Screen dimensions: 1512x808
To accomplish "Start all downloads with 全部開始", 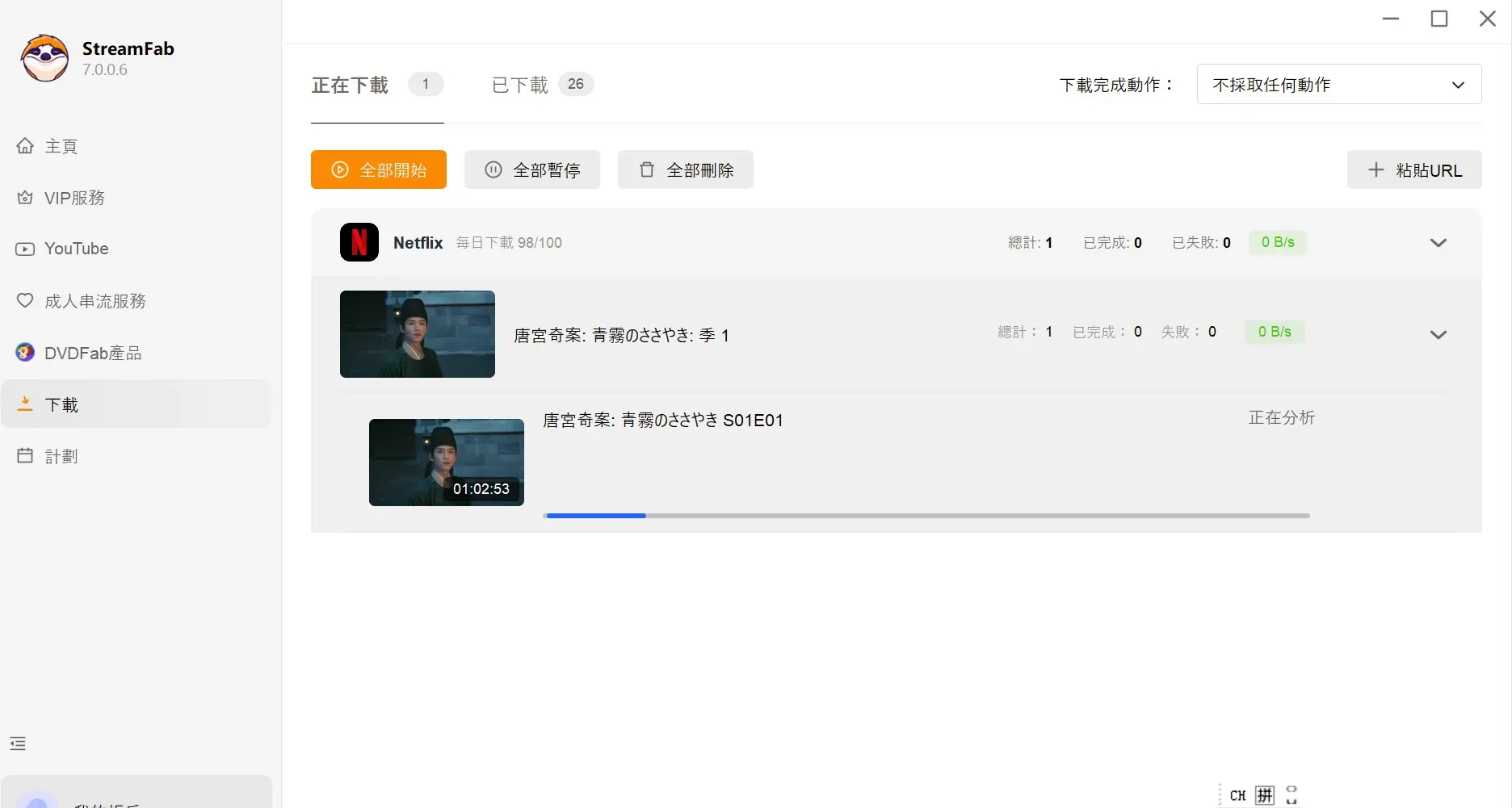I will click(x=379, y=170).
